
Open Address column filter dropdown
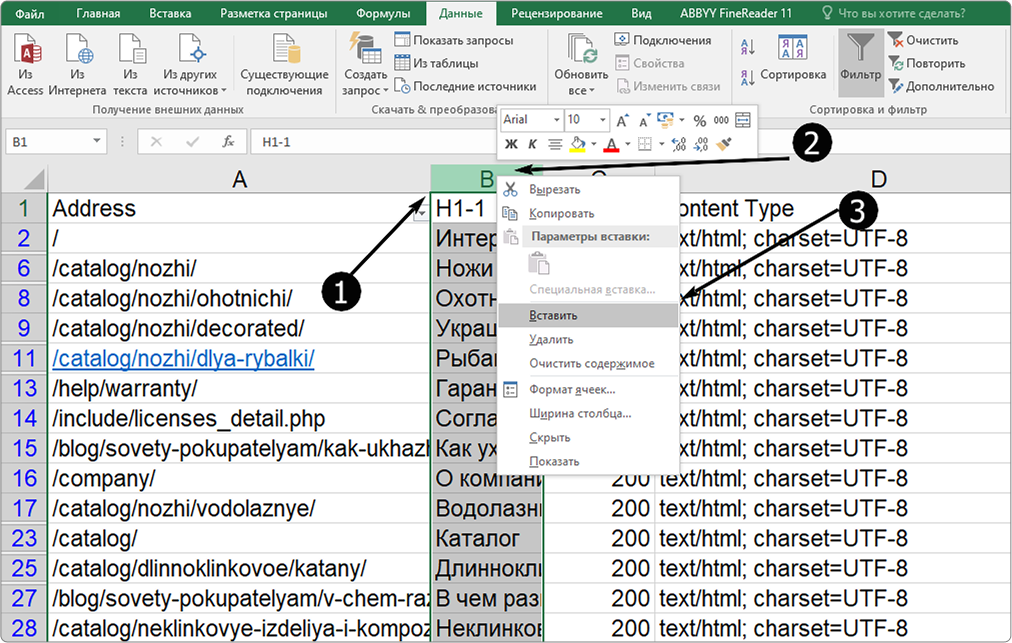pos(421,212)
